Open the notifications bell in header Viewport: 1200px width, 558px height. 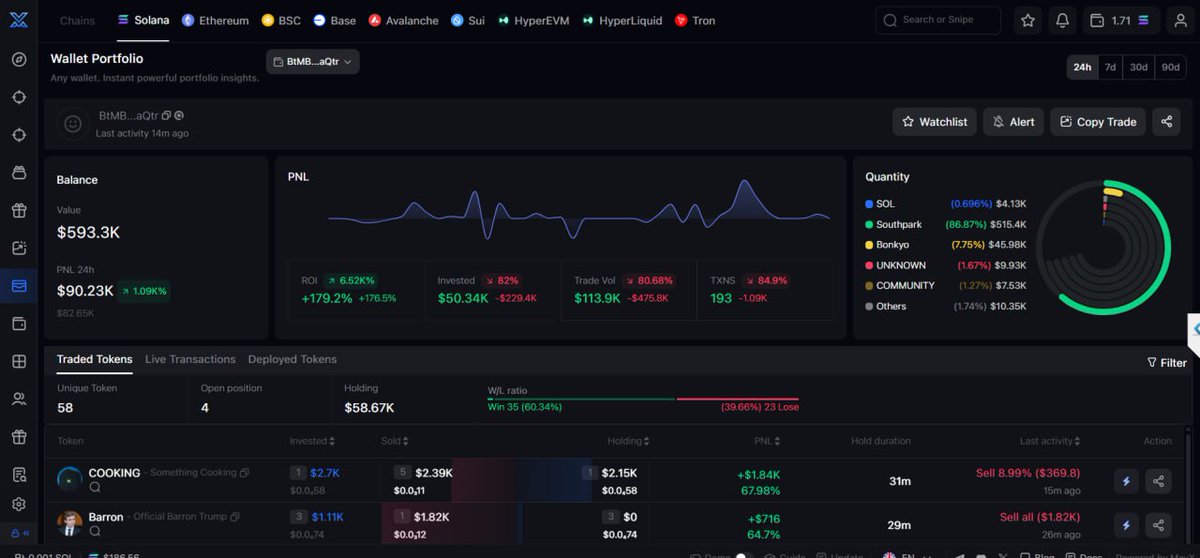(1062, 20)
